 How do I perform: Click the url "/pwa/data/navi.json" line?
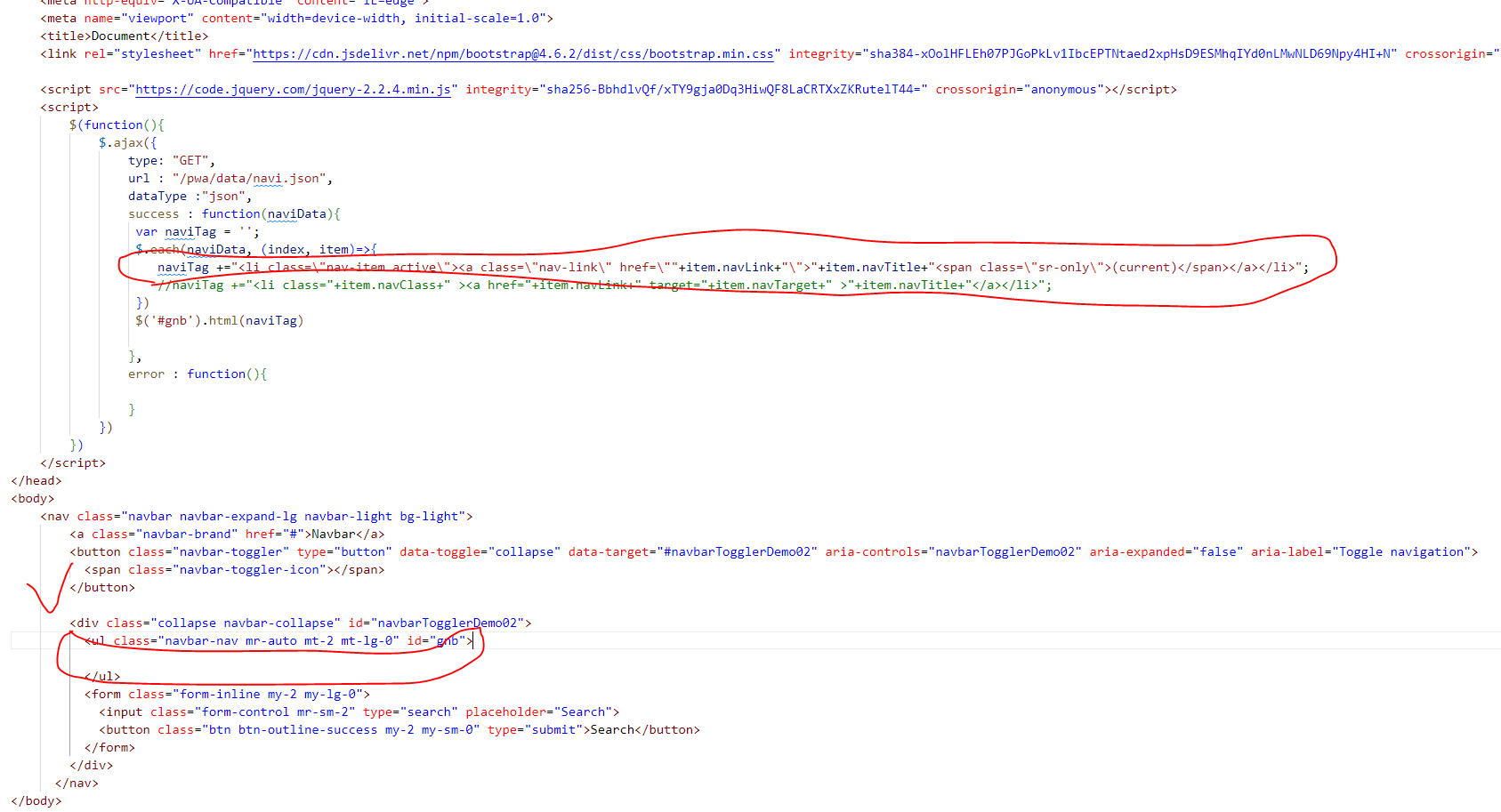click(x=230, y=179)
